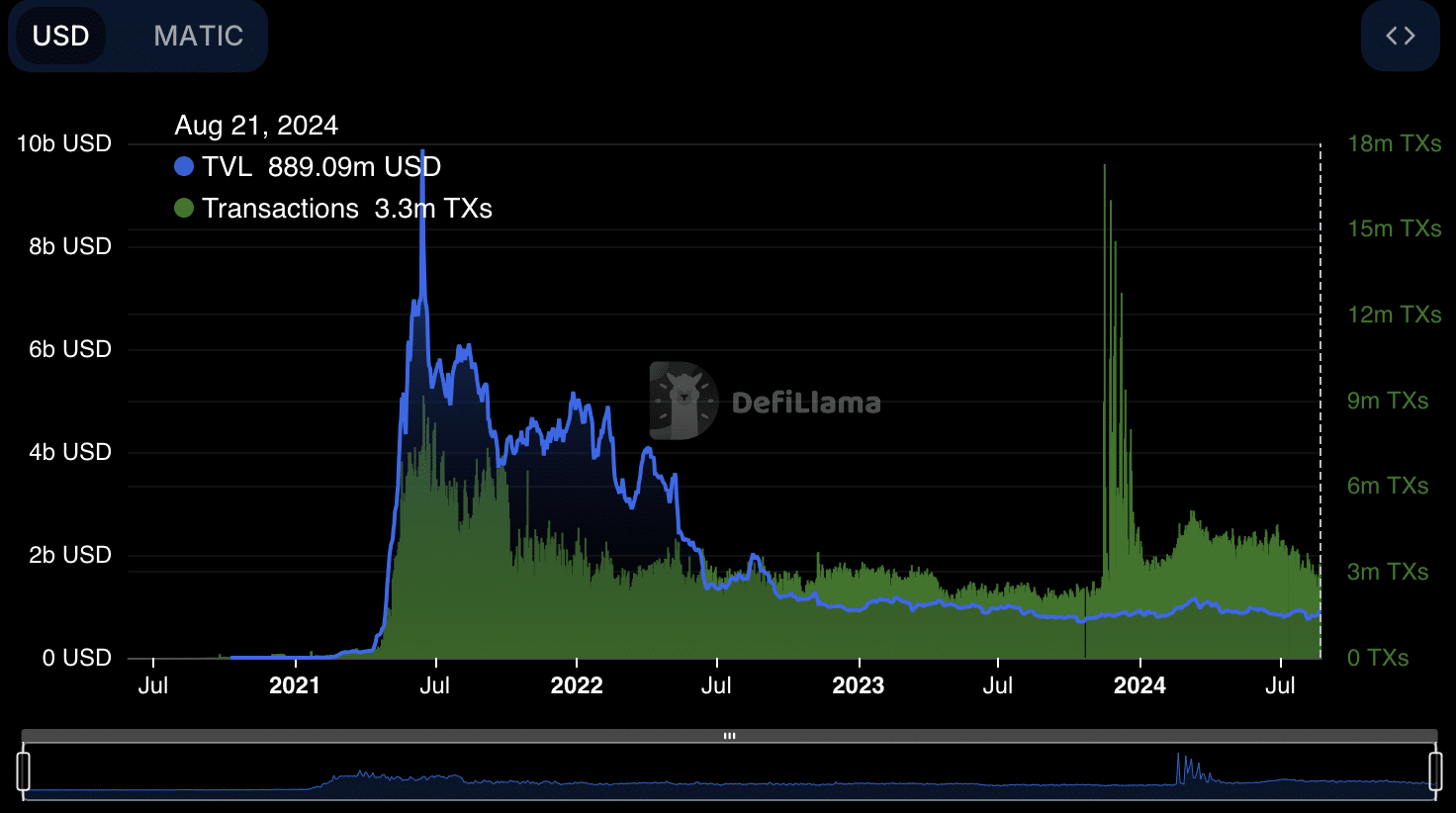This screenshot has height=813, width=1456.
Task: Click the 2022 x-axis label
Action: (576, 685)
